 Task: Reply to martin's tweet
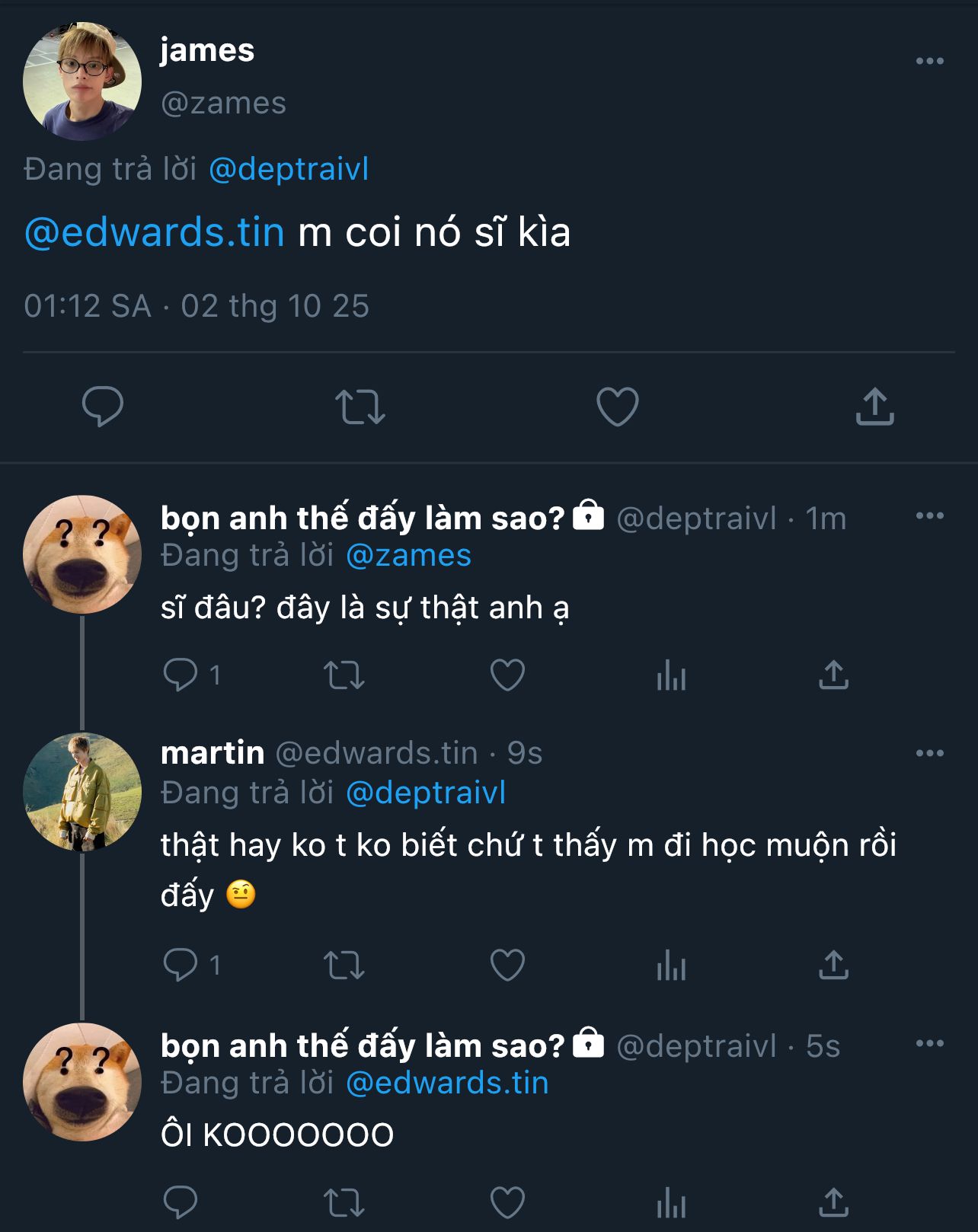(x=181, y=965)
